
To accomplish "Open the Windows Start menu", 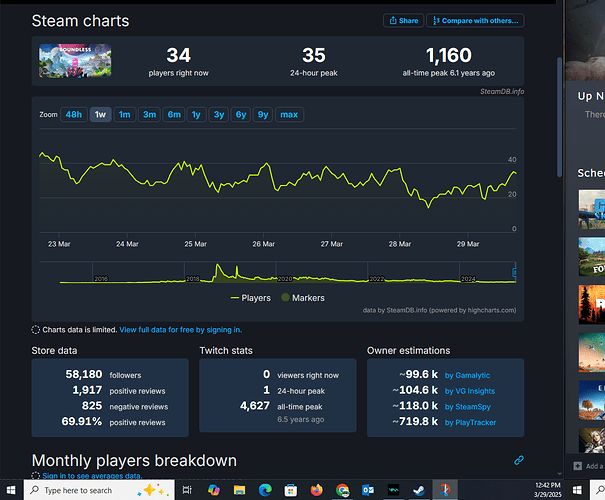I will pyautogui.click(x=11, y=490).
